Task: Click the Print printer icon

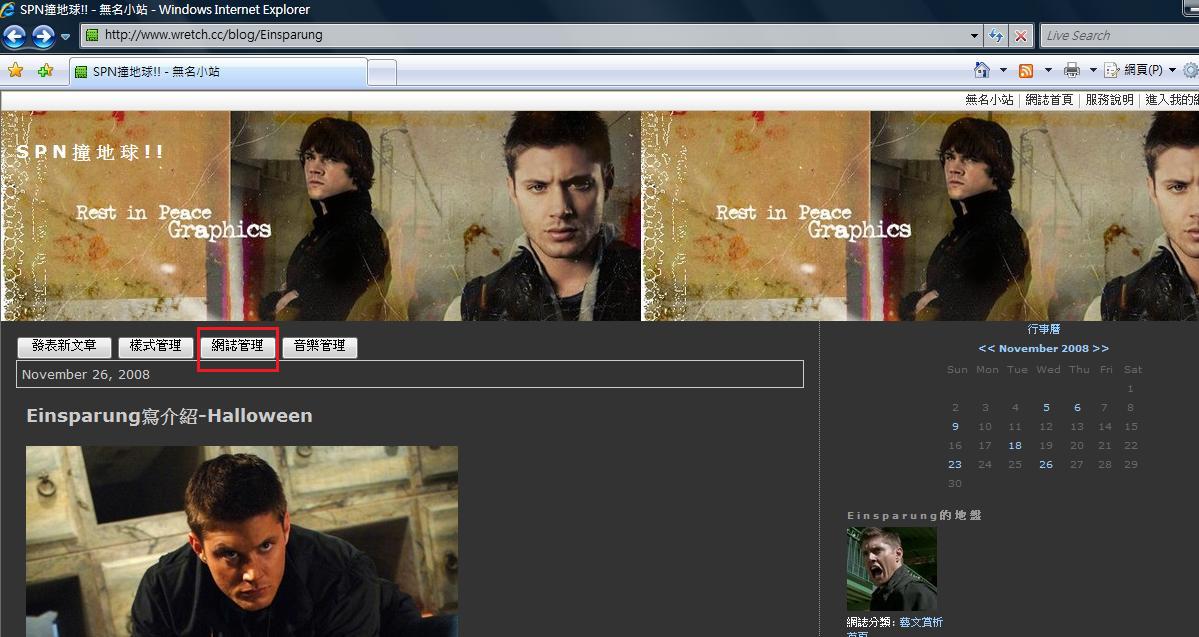Action: (x=1072, y=70)
